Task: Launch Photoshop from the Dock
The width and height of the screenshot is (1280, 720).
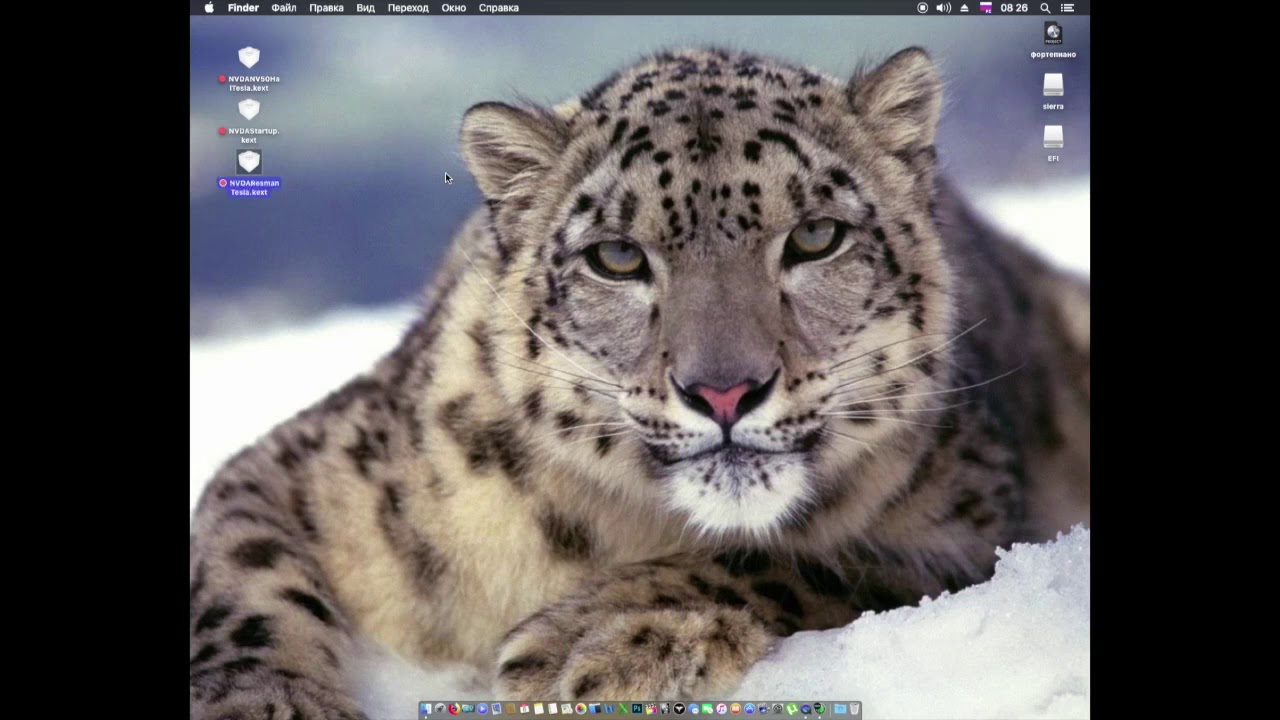Action: pyautogui.click(x=636, y=709)
